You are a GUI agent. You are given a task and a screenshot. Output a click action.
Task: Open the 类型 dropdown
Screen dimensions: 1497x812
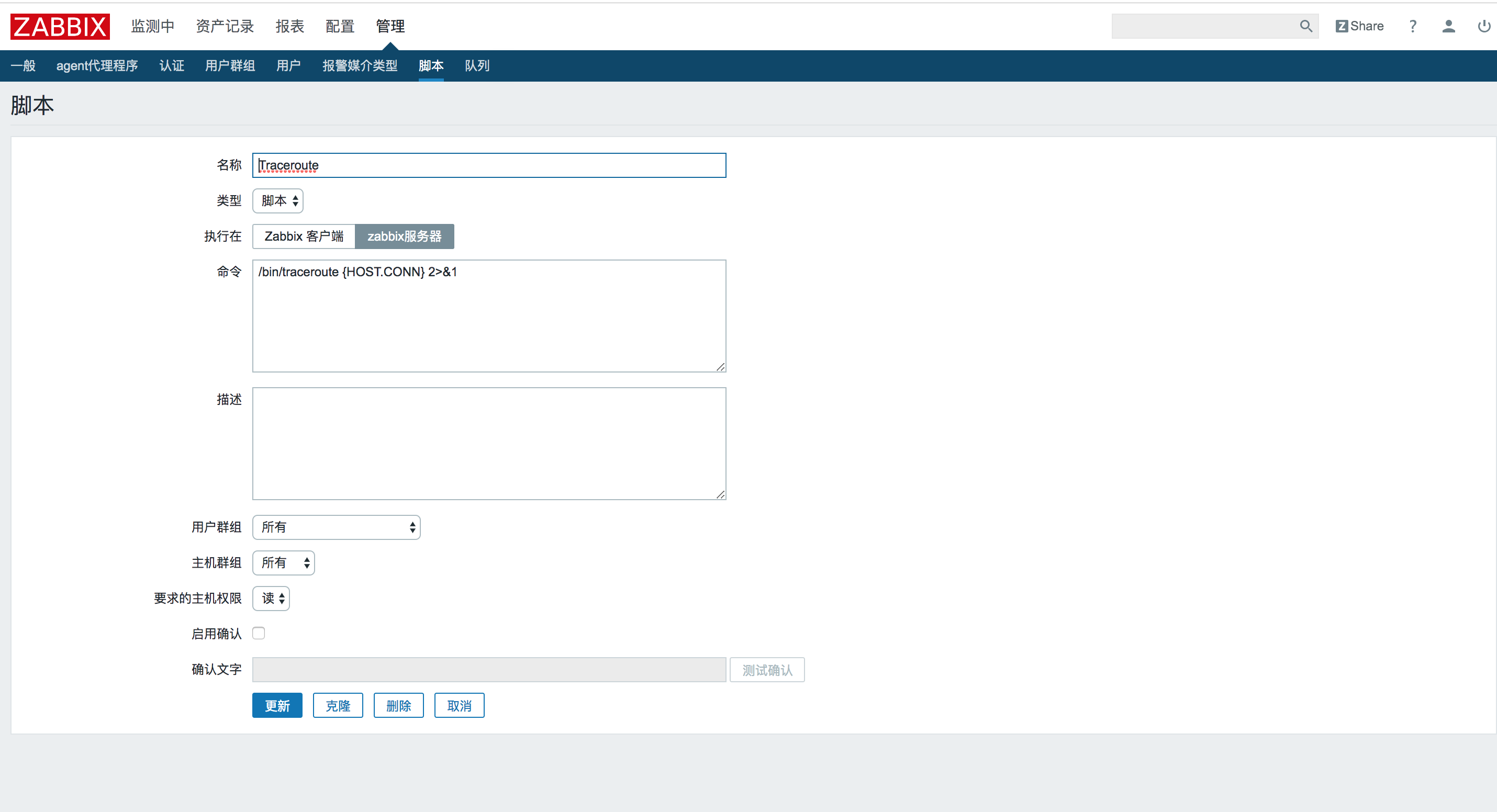coord(278,201)
